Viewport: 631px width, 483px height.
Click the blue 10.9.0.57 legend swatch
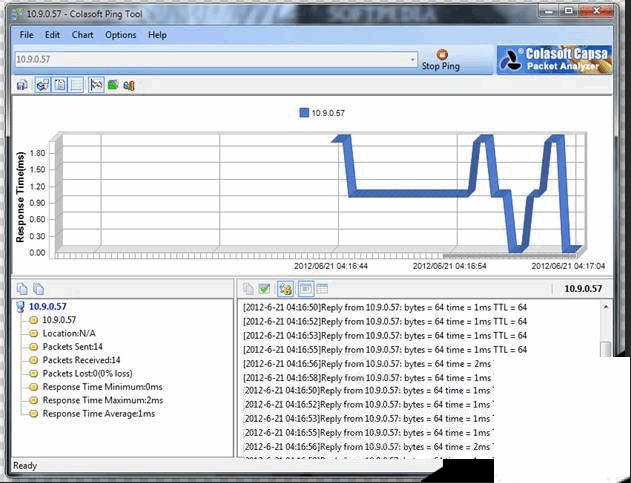[304, 113]
